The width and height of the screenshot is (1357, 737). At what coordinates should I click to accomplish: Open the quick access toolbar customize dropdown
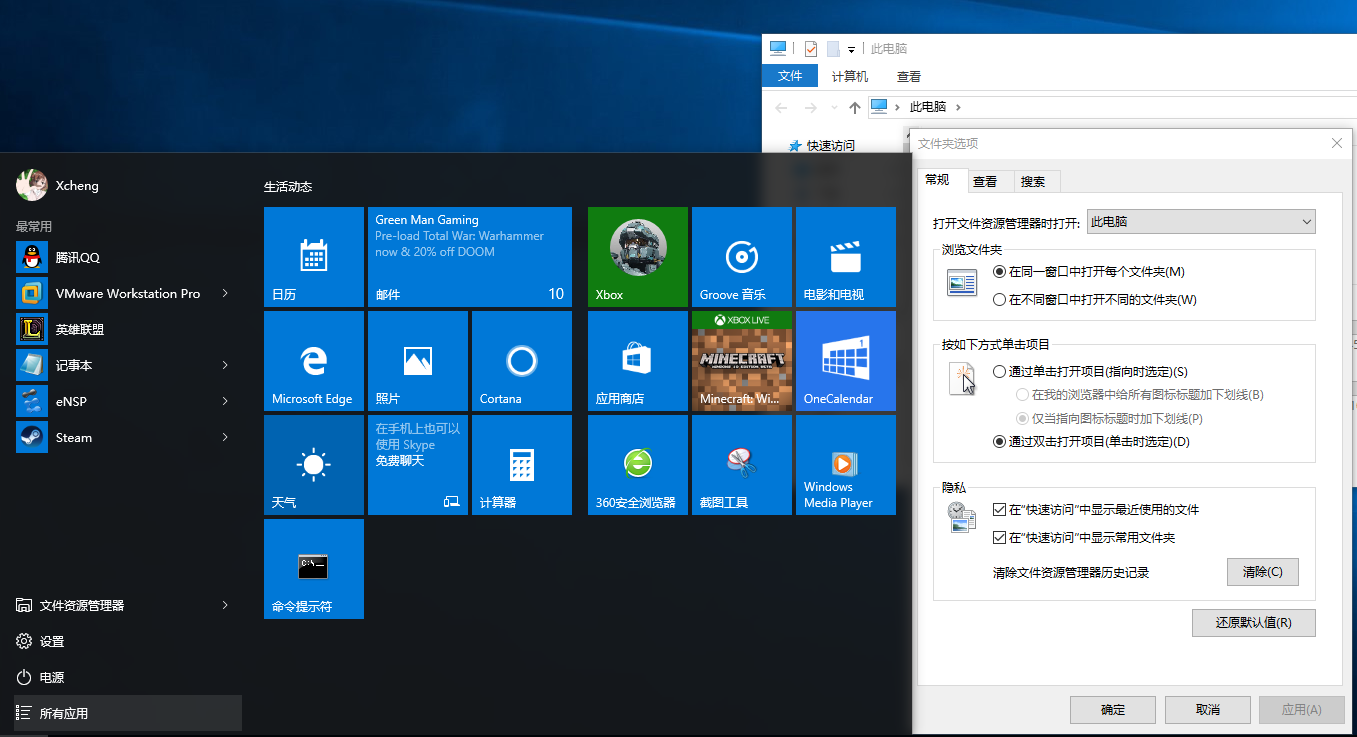point(851,49)
